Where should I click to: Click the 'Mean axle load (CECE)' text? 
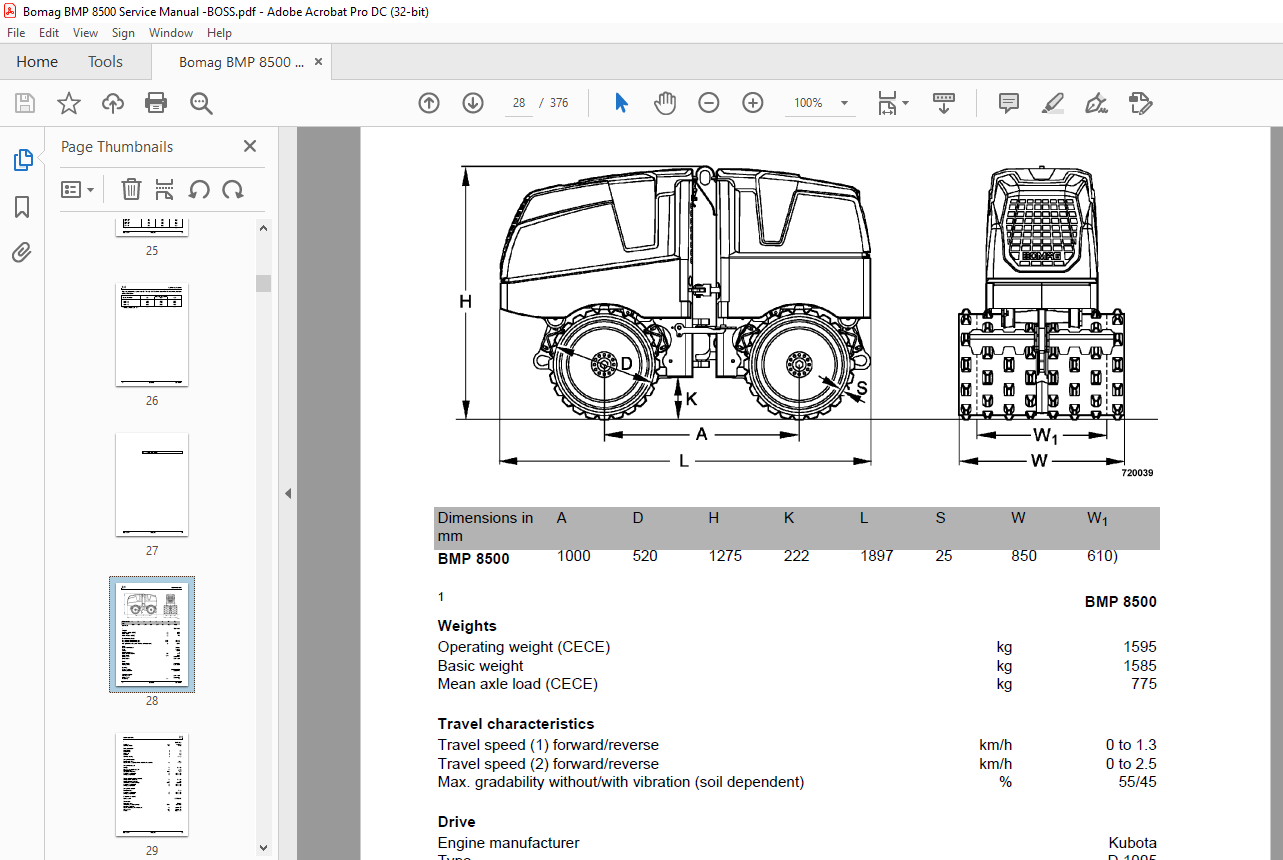point(518,684)
